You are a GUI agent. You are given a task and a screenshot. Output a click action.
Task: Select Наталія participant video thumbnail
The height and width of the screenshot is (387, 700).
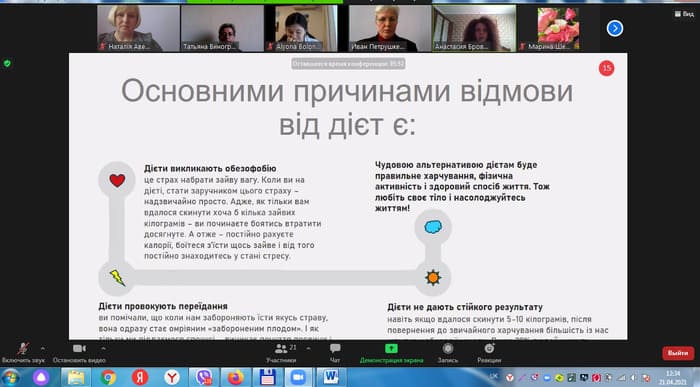(x=139, y=28)
